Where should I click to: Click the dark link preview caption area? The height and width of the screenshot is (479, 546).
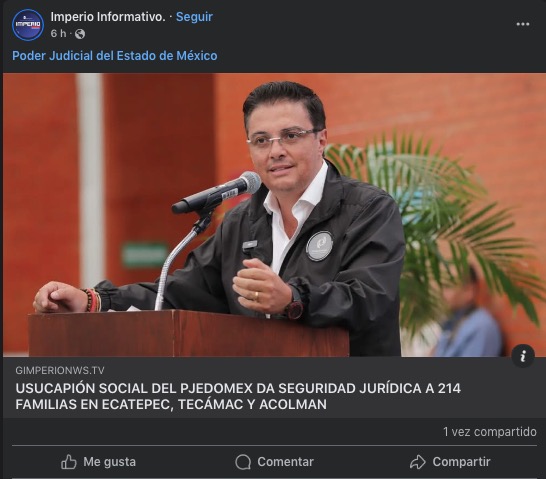(x=273, y=387)
